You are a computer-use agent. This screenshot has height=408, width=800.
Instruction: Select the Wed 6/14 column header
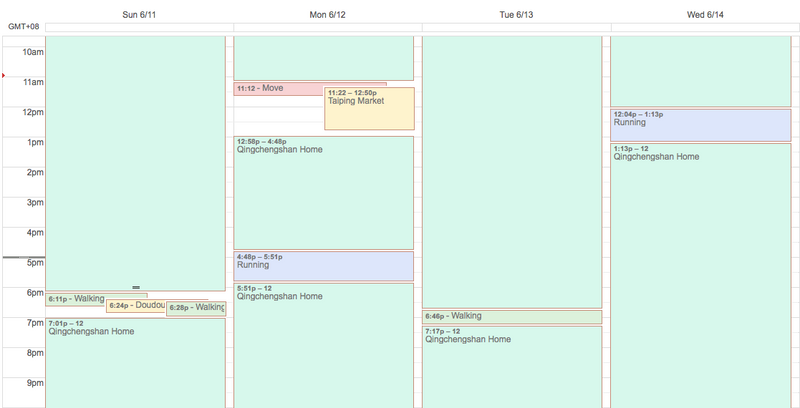pos(704,15)
